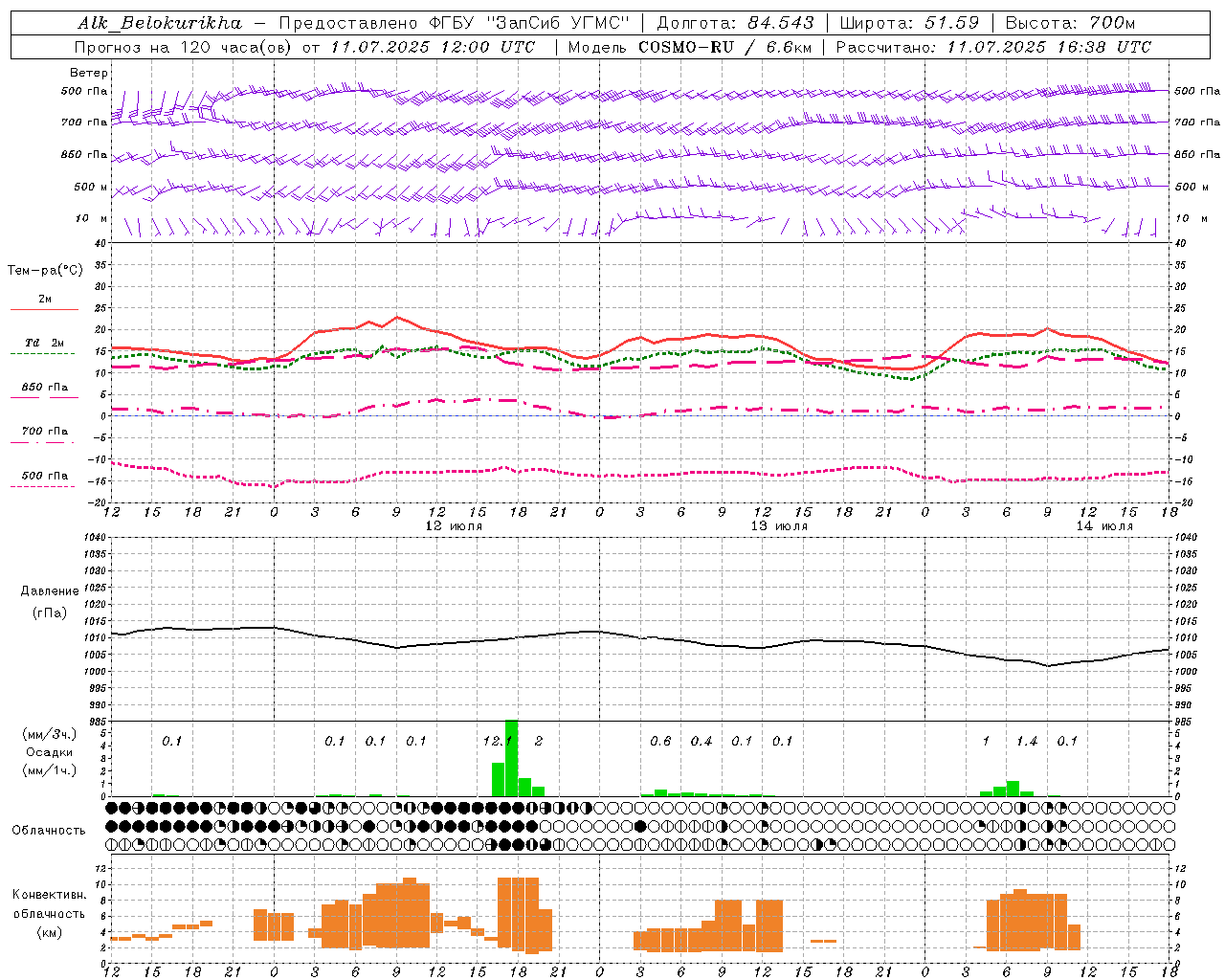Click the 12.1 precipitation amount value
This screenshot has height=980, width=1225.
[x=497, y=741]
